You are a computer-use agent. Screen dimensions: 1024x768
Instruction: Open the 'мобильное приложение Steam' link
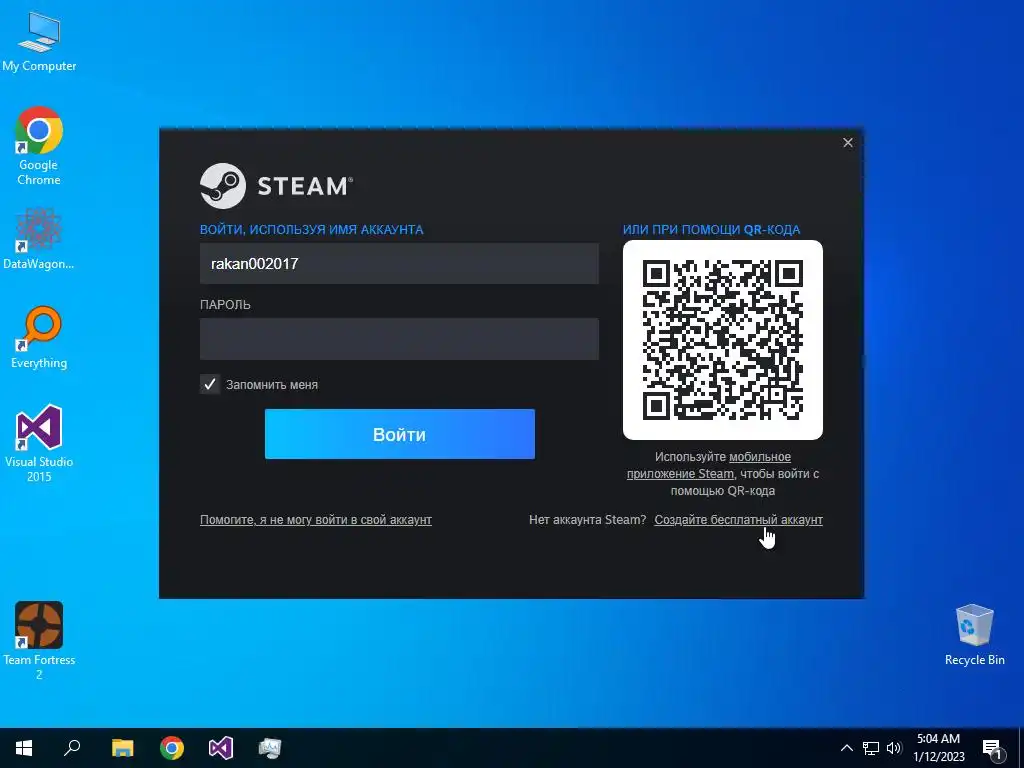pos(709,465)
